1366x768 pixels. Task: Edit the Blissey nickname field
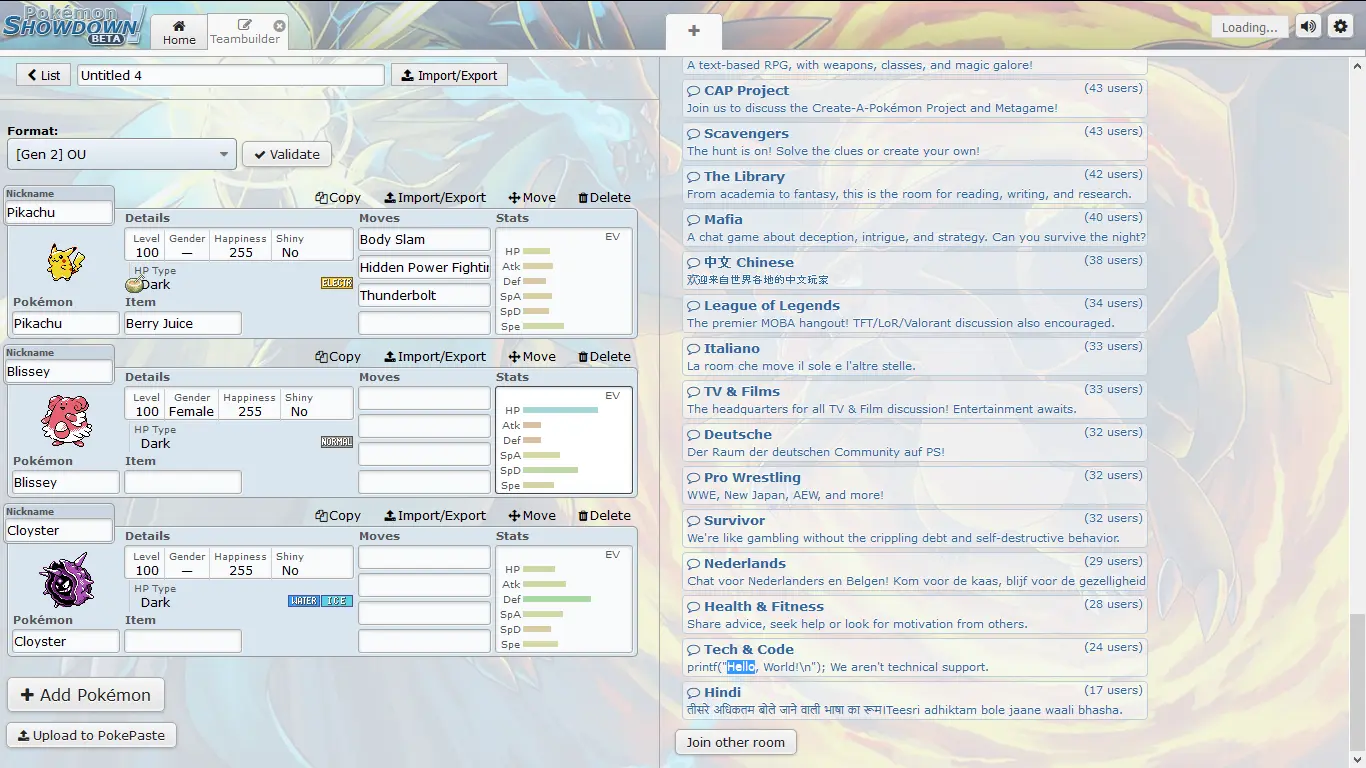(59, 372)
